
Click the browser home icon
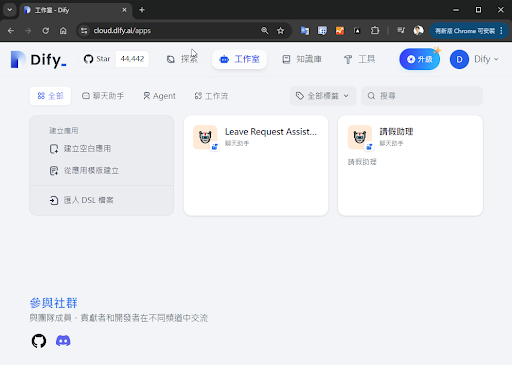pyautogui.click(x=63, y=31)
